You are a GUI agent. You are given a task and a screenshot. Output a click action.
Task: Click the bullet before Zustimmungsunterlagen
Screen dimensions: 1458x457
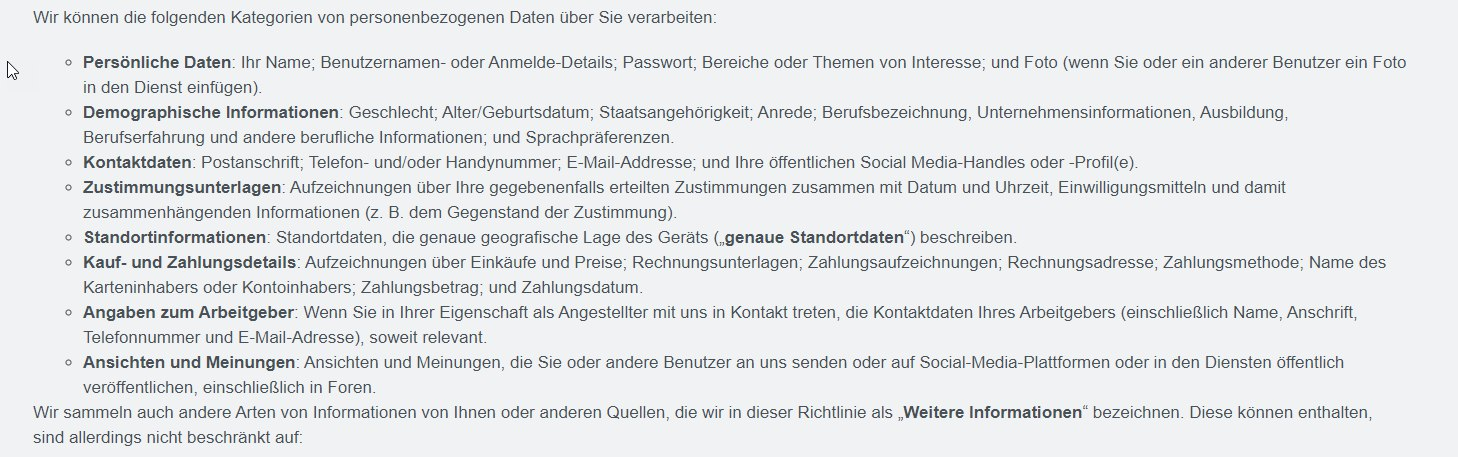click(x=68, y=188)
